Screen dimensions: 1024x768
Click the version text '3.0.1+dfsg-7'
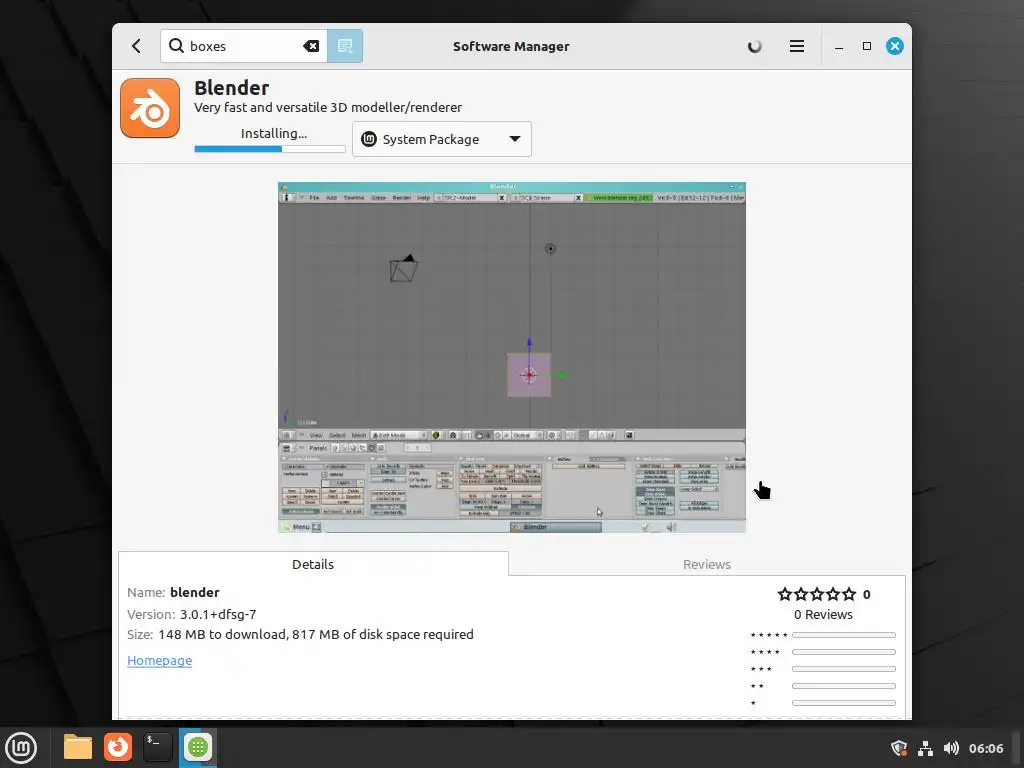[x=218, y=615]
